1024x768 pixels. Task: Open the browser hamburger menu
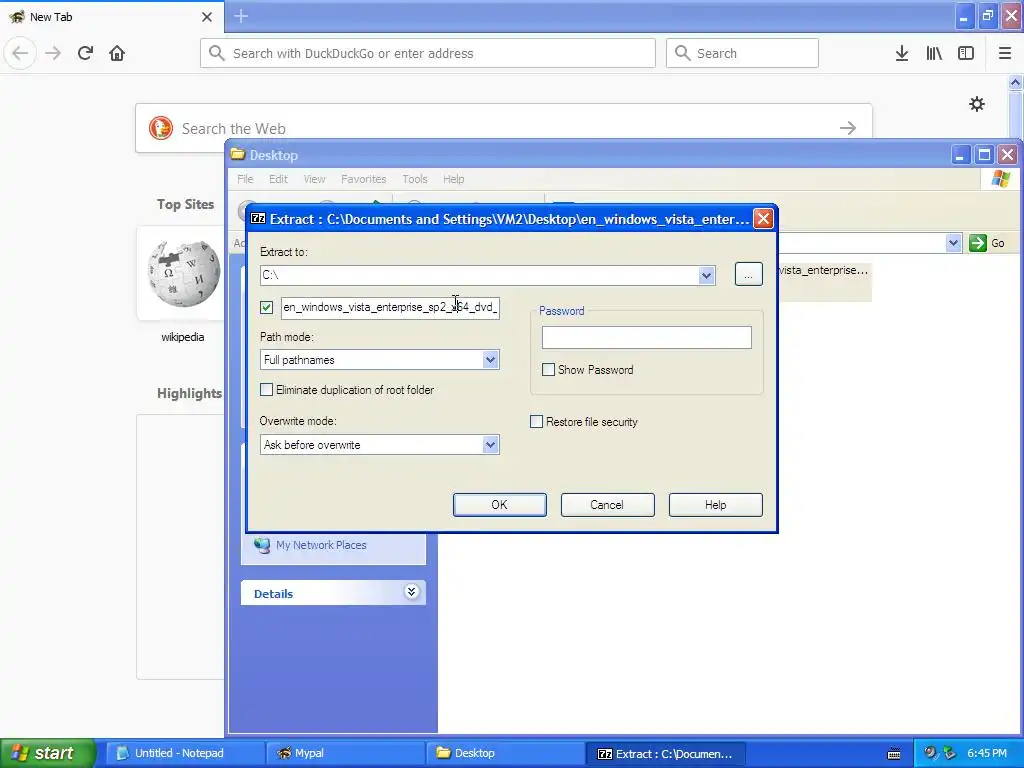pos(1005,53)
